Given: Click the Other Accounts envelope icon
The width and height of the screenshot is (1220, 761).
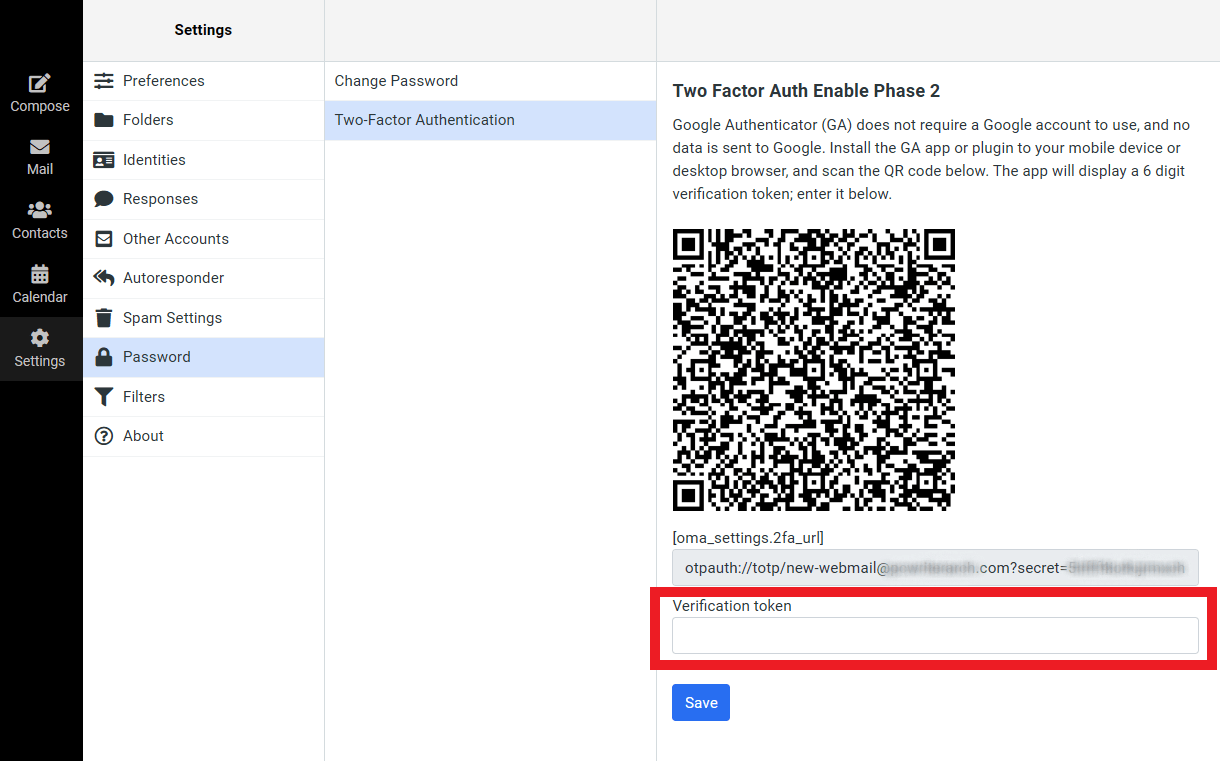Looking at the screenshot, I should 104,239.
